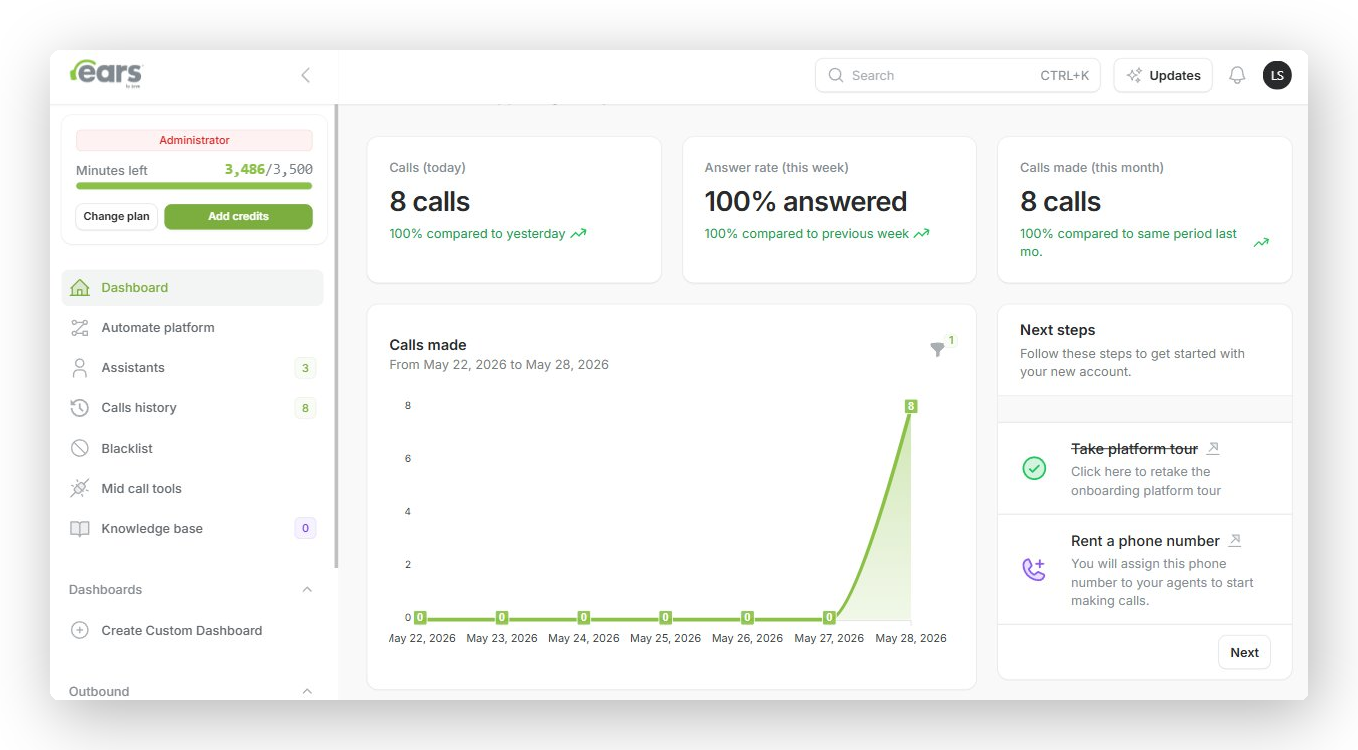Open the notifications bell icon

click(x=1237, y=75)
